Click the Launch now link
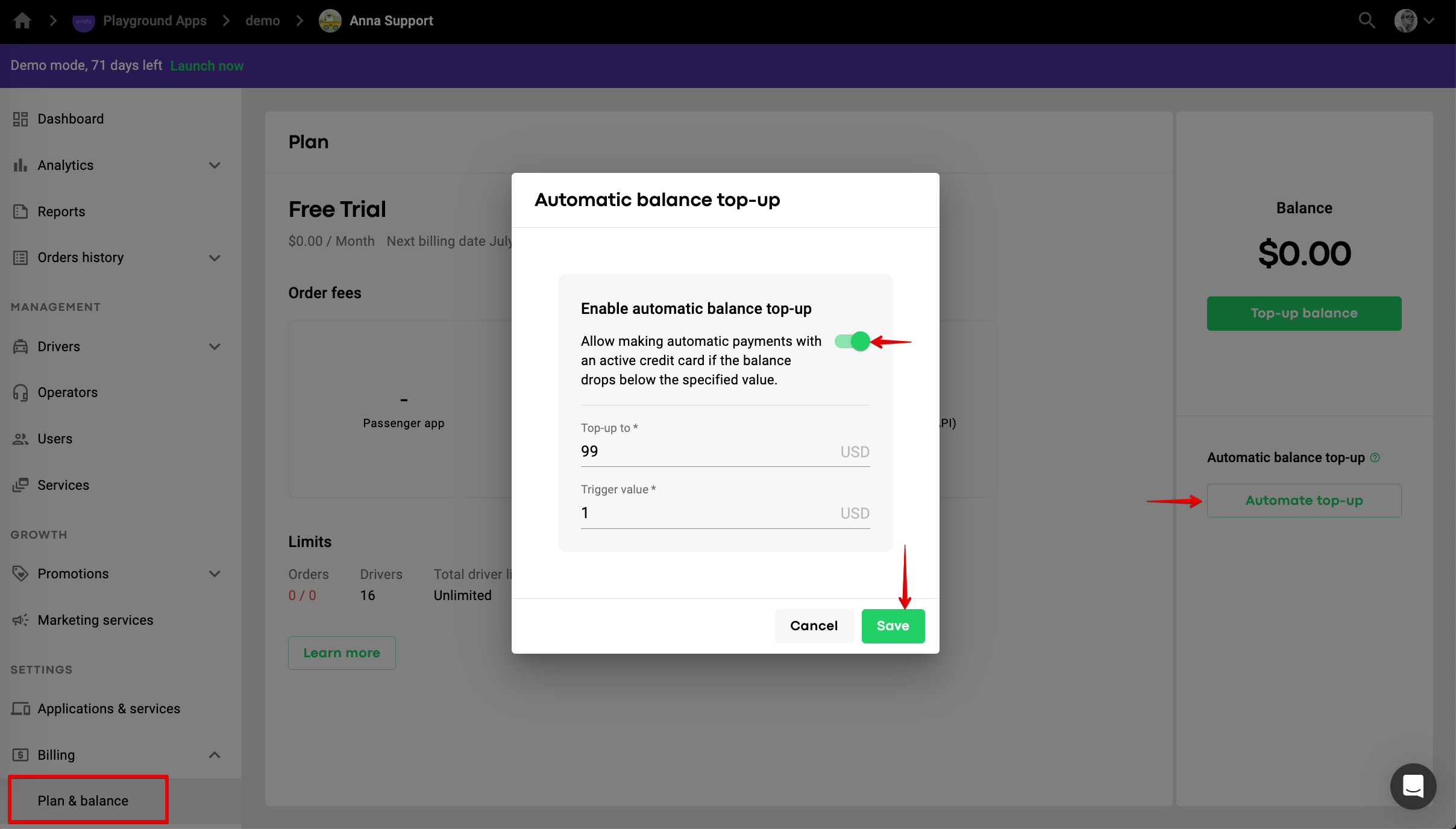The height and width of the screenshot is (829, 1456). click(x=207, y=66)
